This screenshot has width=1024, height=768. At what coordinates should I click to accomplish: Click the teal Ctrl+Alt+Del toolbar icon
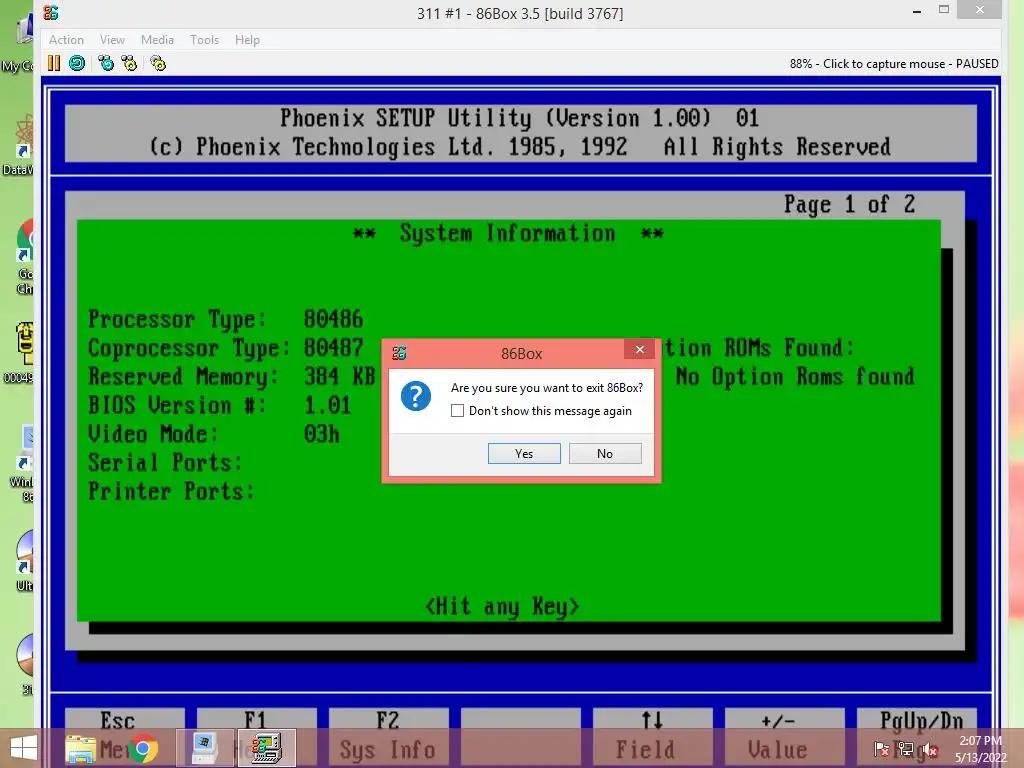click(x=105, y=63)
